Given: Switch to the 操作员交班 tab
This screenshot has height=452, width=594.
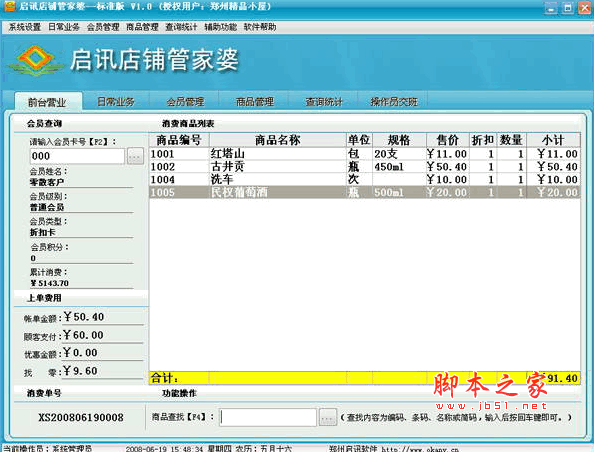Looking at the screenshot, I should (x=394, y=102).
